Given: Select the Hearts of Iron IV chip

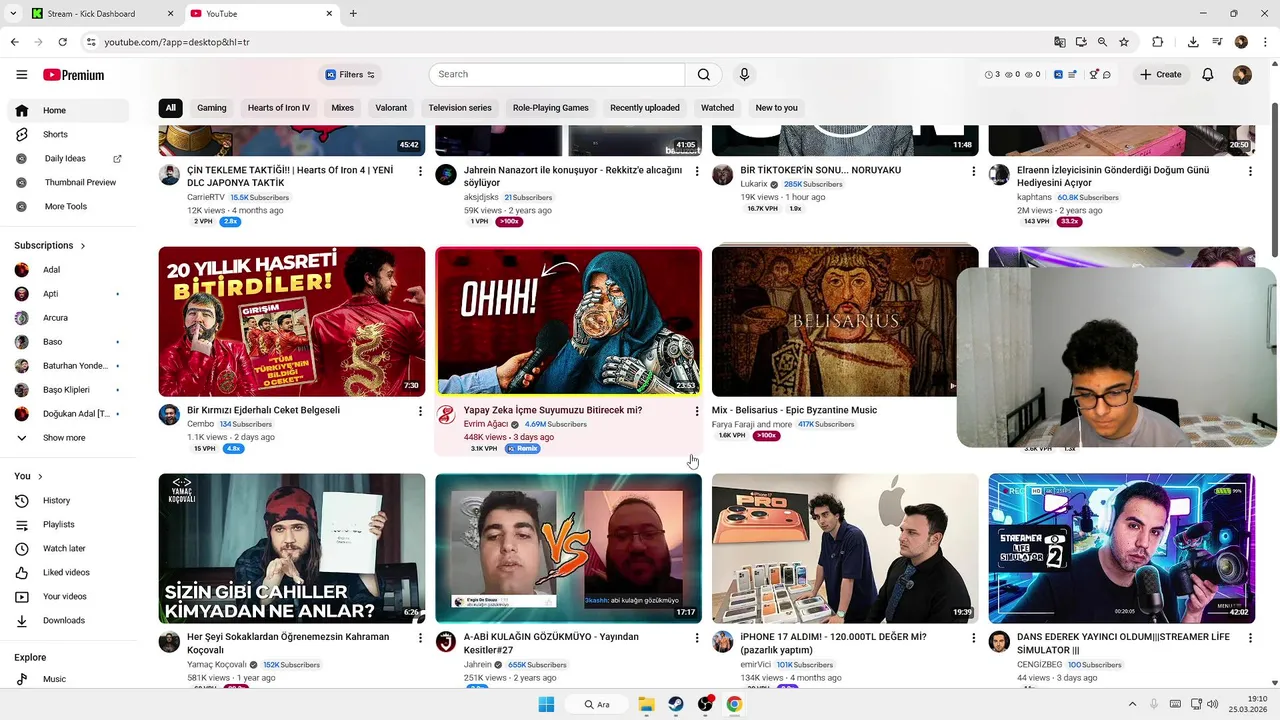Looking at the screenshot, I should click(279, 108).
